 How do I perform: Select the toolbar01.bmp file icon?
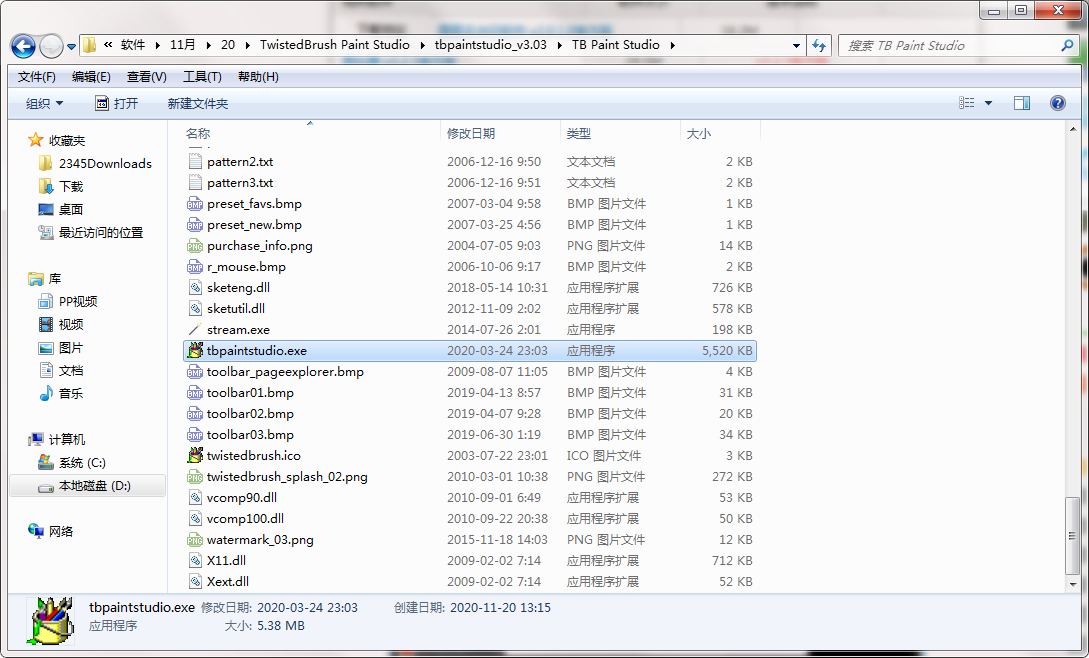(x=195, y=393)
